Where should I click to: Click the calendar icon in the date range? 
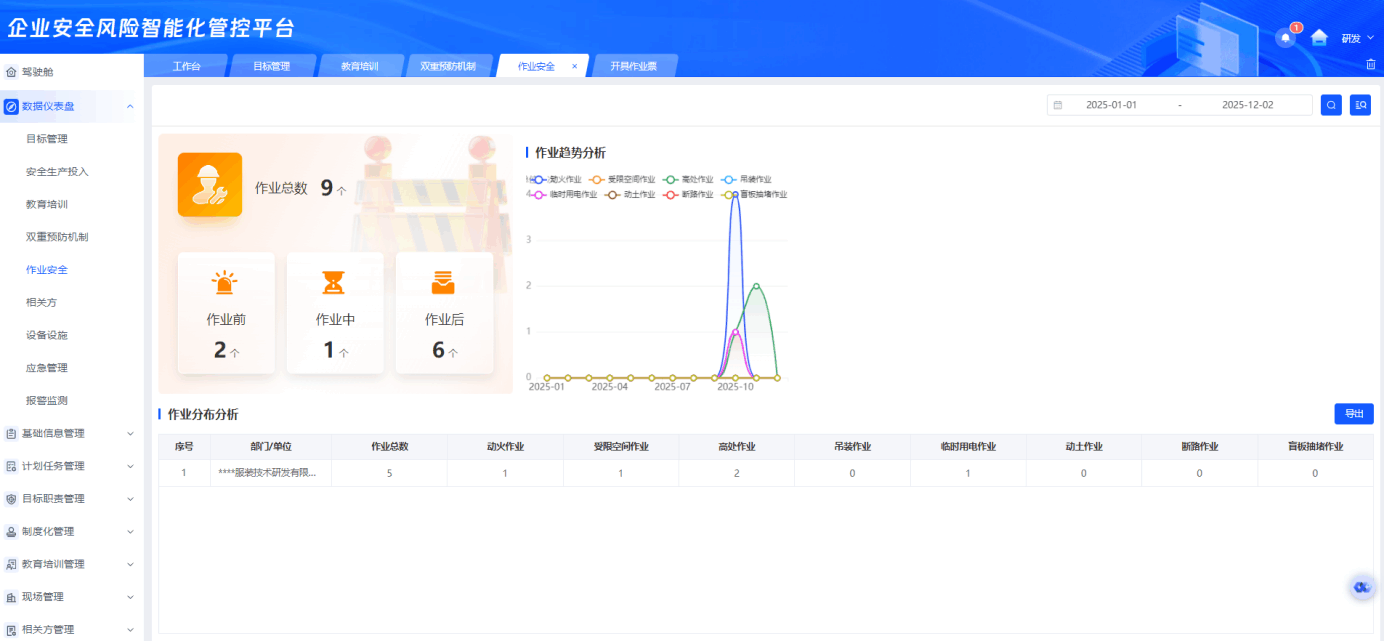[x=1057, y=104]
